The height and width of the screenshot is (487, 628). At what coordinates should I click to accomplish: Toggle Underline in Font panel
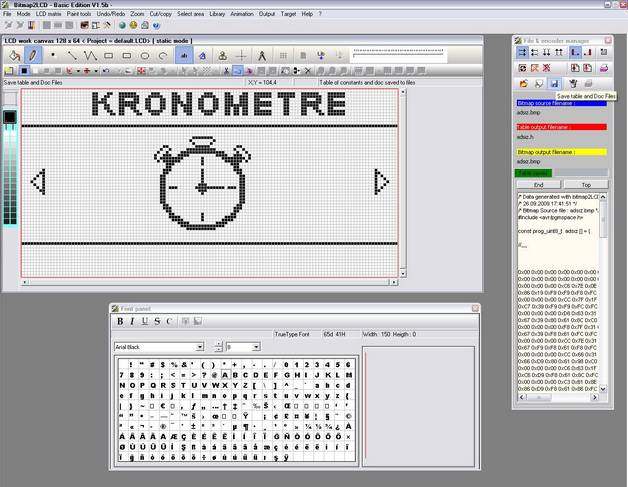[145, 321]
